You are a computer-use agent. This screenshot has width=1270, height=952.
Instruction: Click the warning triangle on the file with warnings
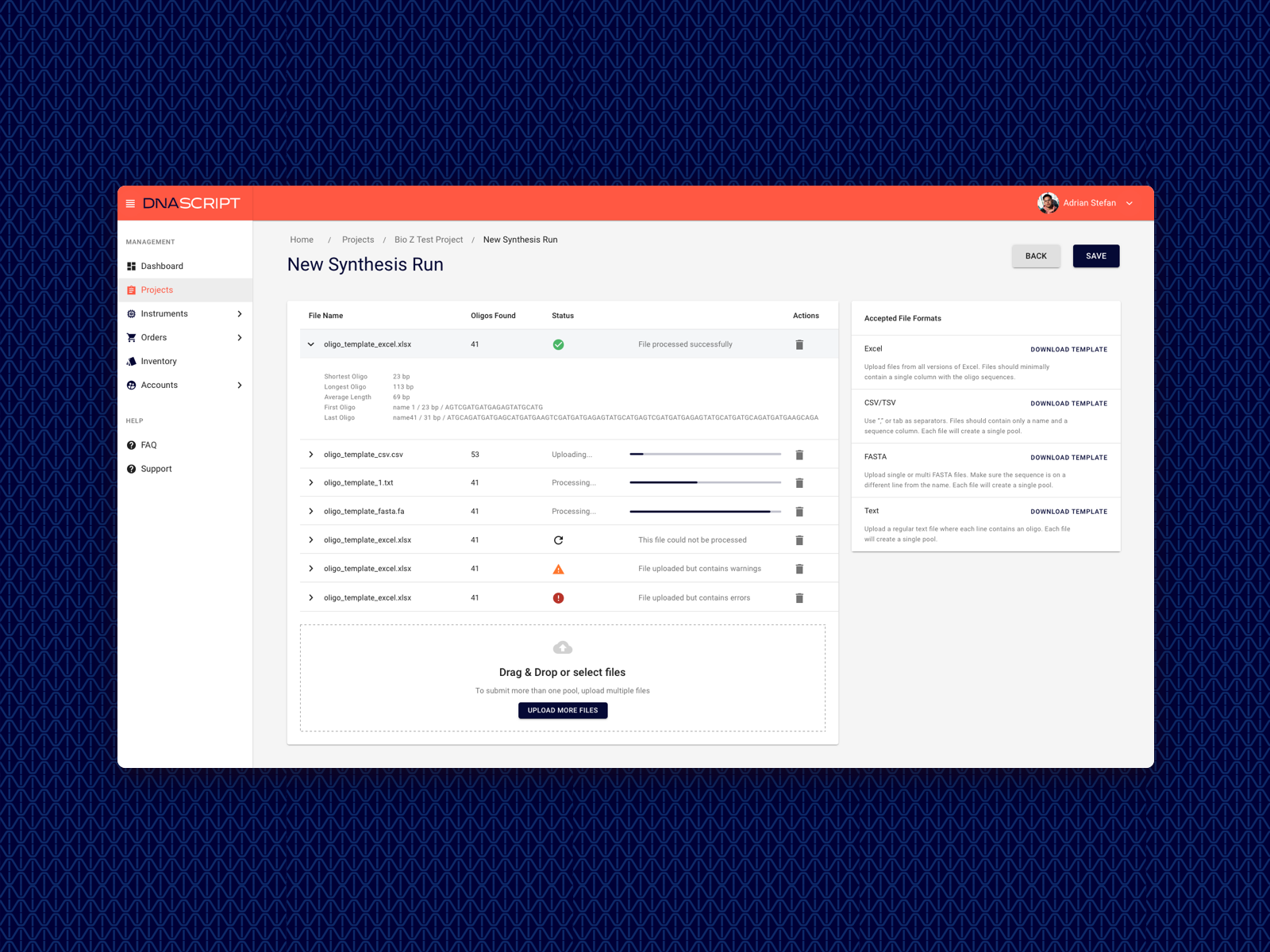point(559,568)
